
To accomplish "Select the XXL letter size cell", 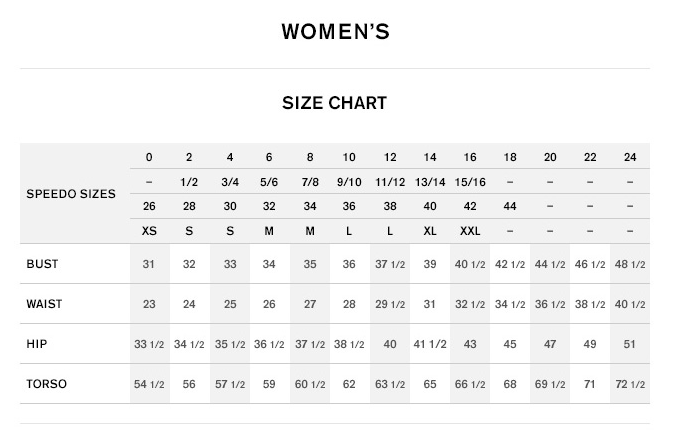I will point(470,231).
